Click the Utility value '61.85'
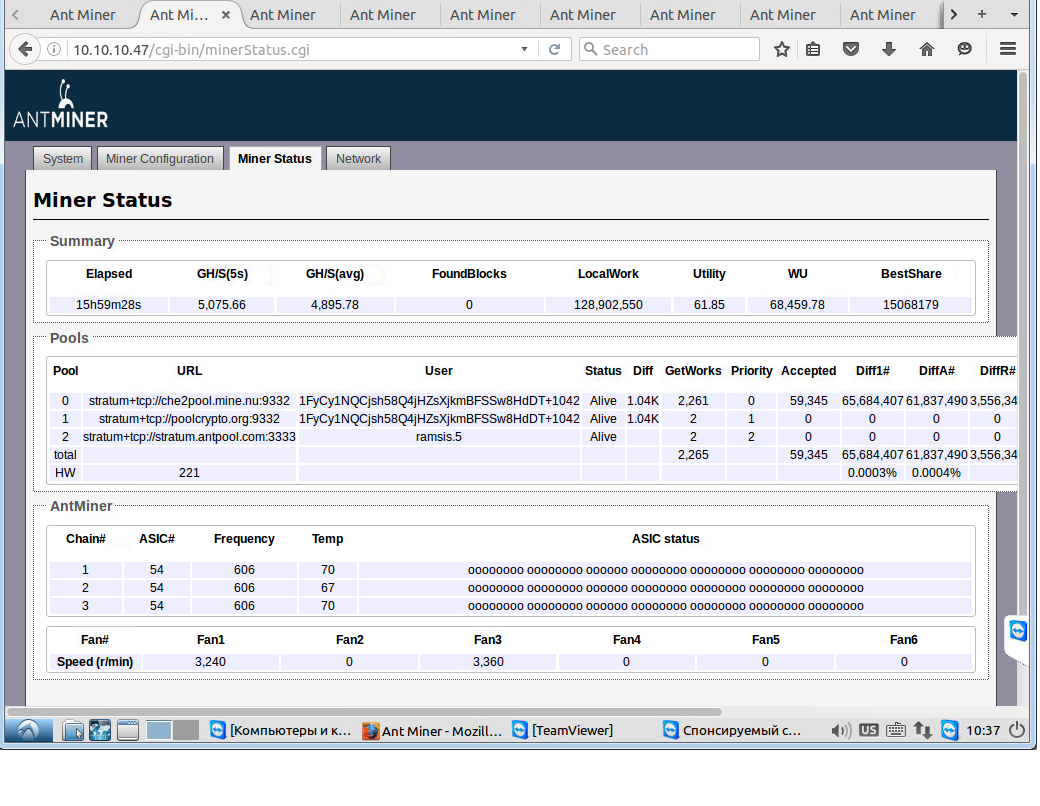The width and height of the screenshot is (1040, 806). [709, 304]
